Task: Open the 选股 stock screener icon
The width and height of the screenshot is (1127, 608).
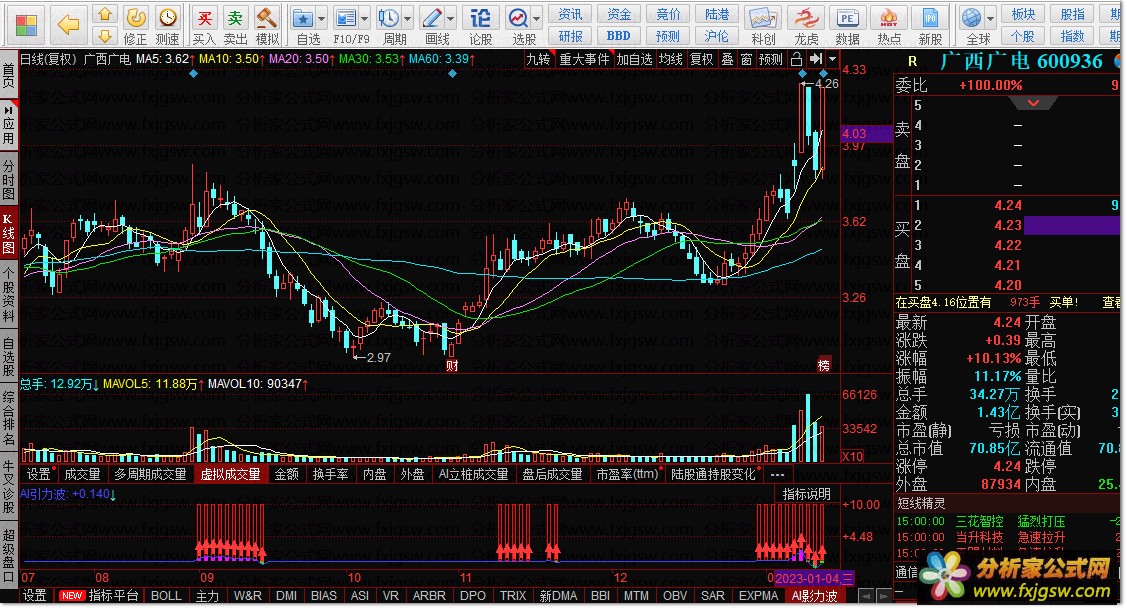Action: [518, 18]
